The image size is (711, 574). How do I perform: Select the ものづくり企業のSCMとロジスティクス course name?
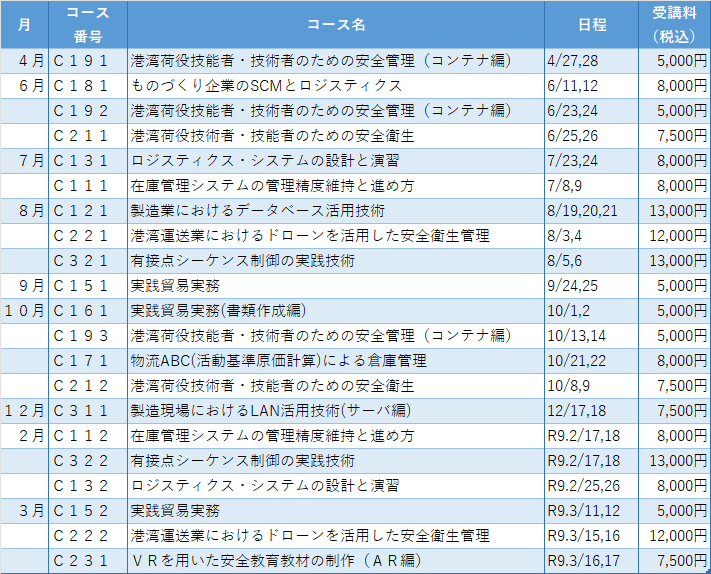[x=267, y=85]
